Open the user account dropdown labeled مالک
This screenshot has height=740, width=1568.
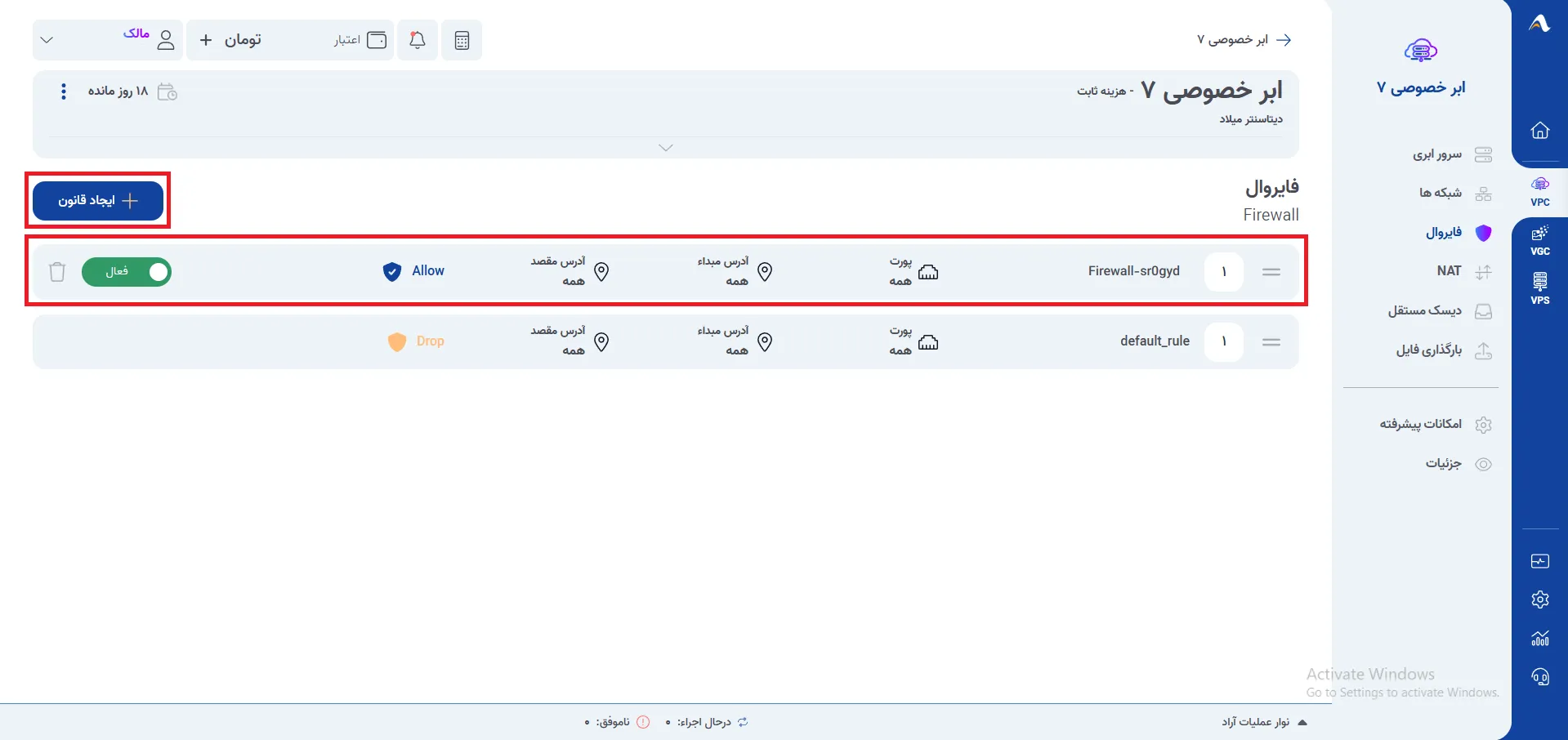(x=107, y=40)
